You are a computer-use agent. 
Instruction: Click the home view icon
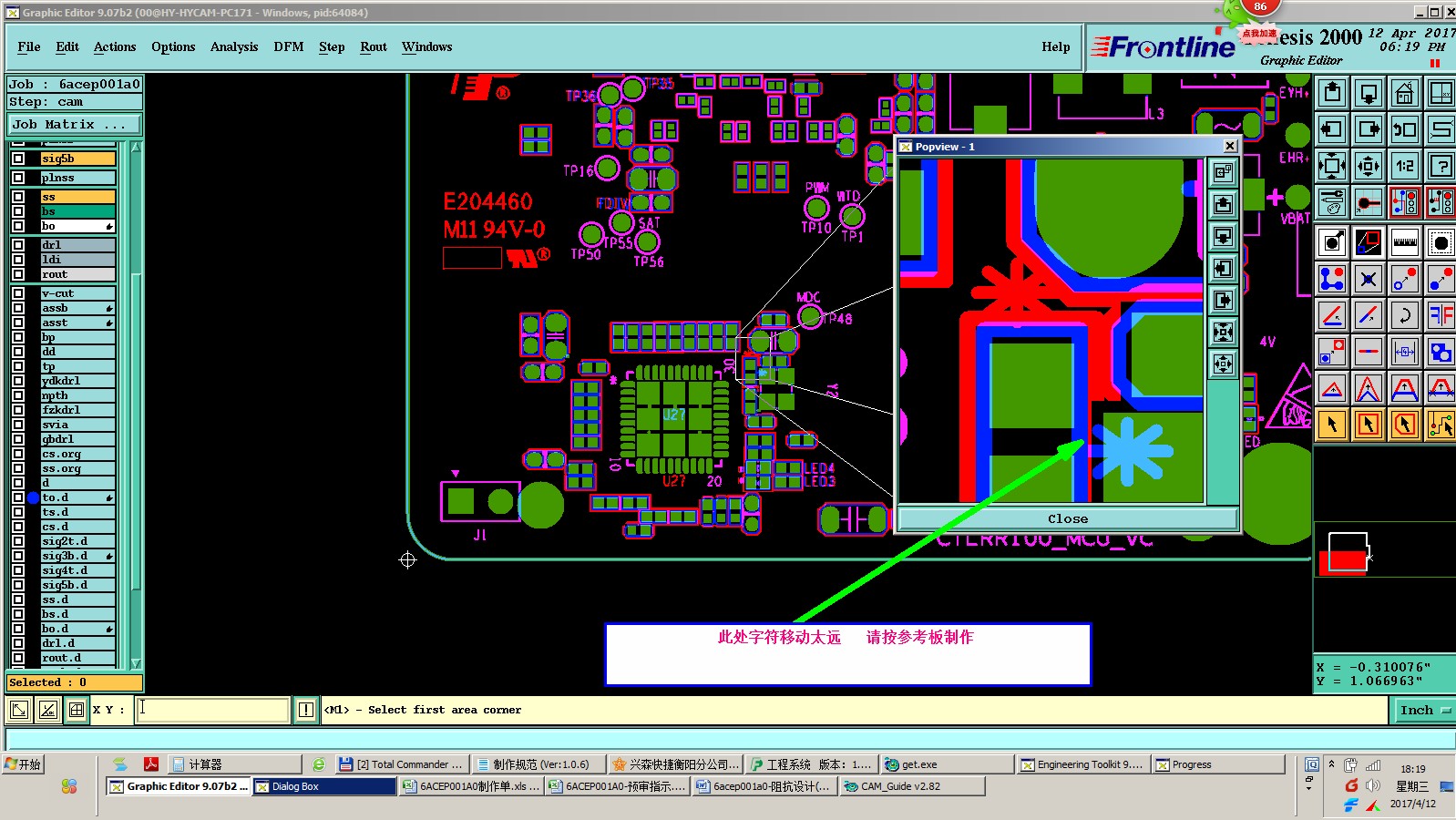[x=1405, y=93]
